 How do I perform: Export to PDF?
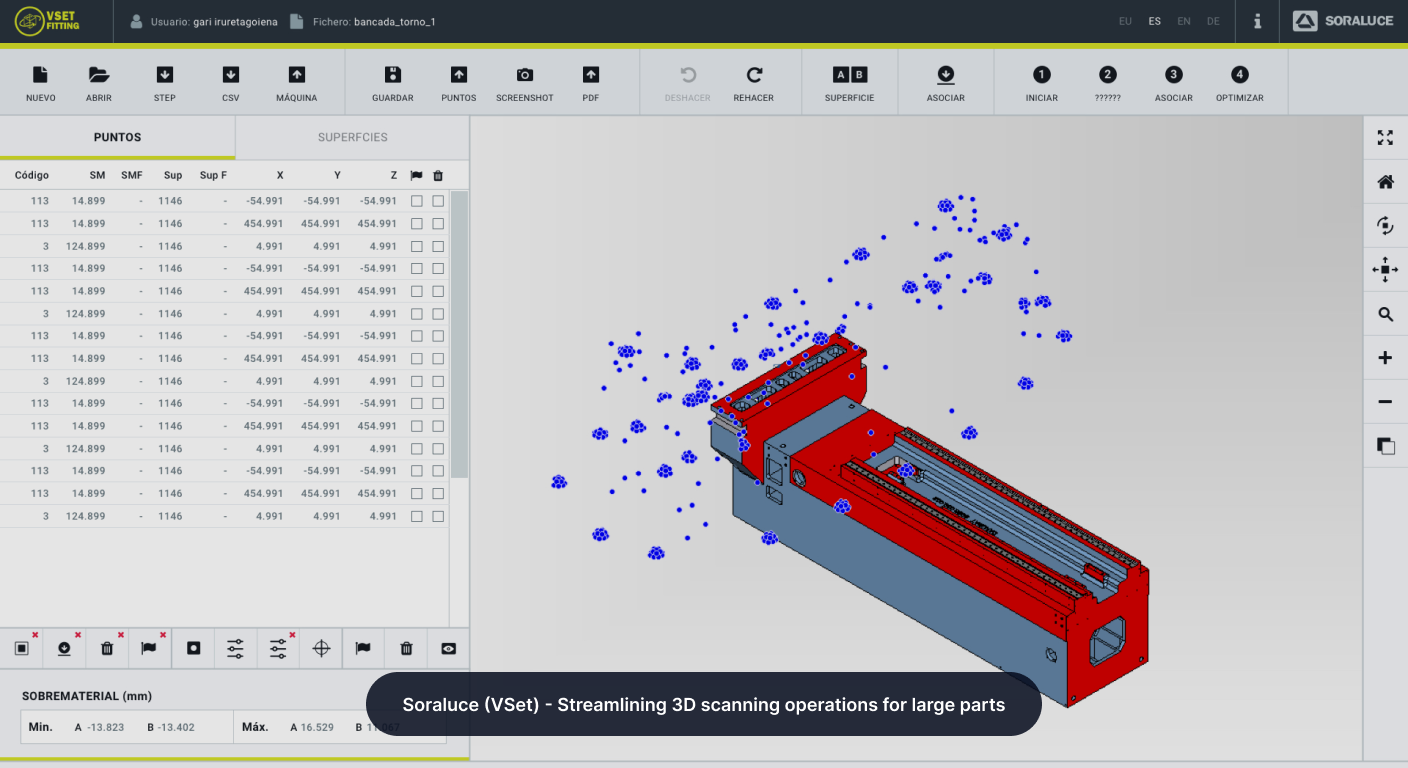(x=591, y=76)
